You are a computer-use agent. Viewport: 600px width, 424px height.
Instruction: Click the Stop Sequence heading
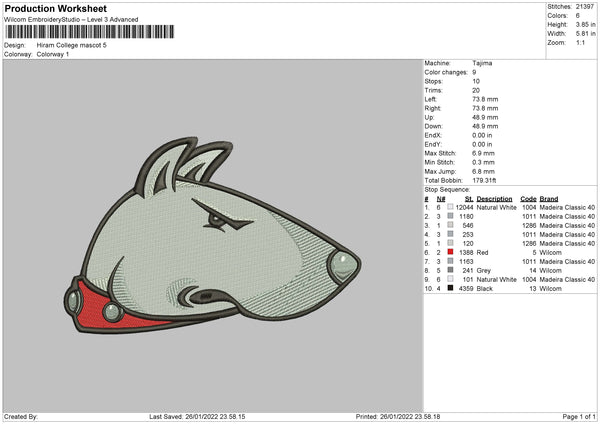tap(447, 190)
